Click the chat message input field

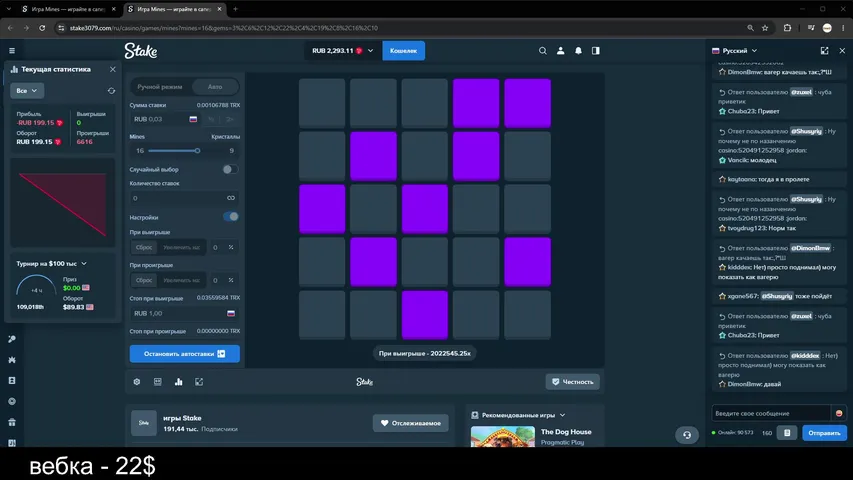[771, 414]
